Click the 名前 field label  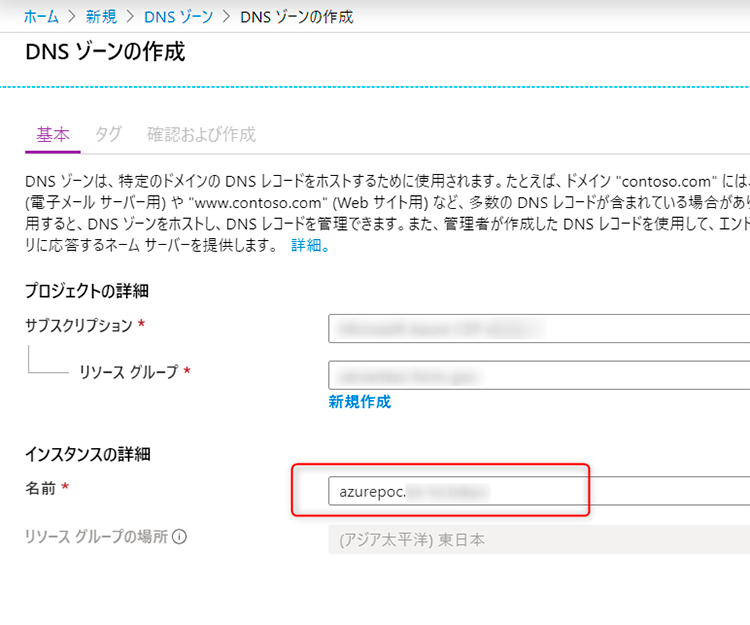click(x=41, y=487)
